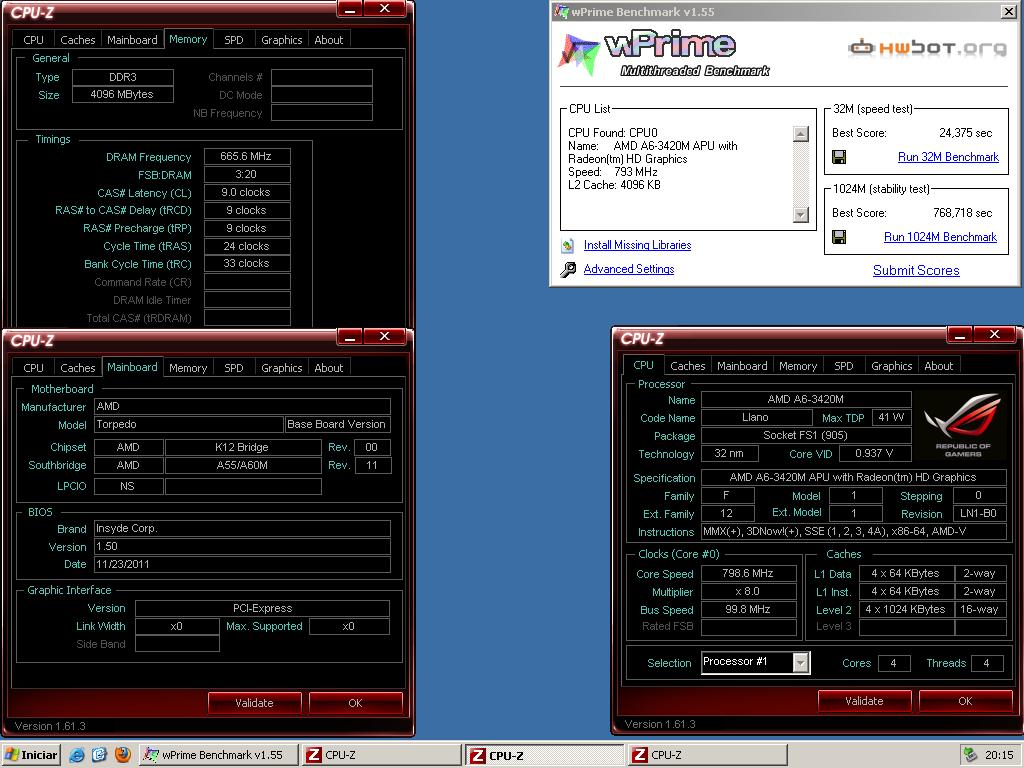Screen dimensions: 1024x768
Task: Open Graphics tab in Memory window
Action: click(281, 40)
